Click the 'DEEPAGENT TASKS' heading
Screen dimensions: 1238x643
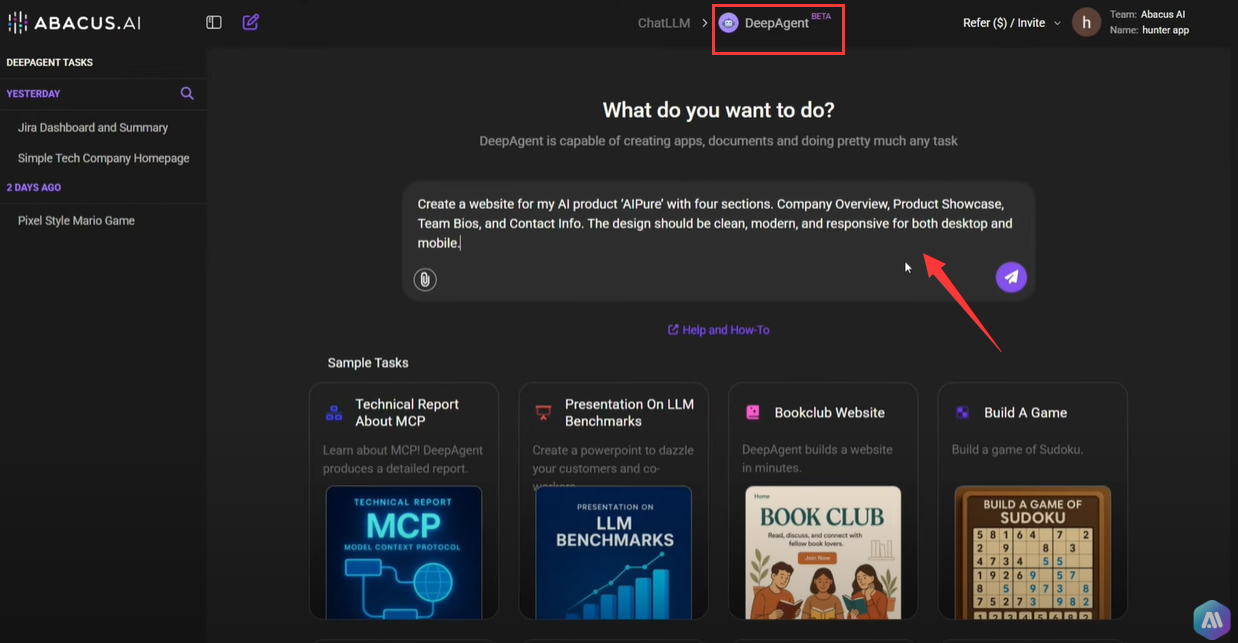[x=50, y=62]
